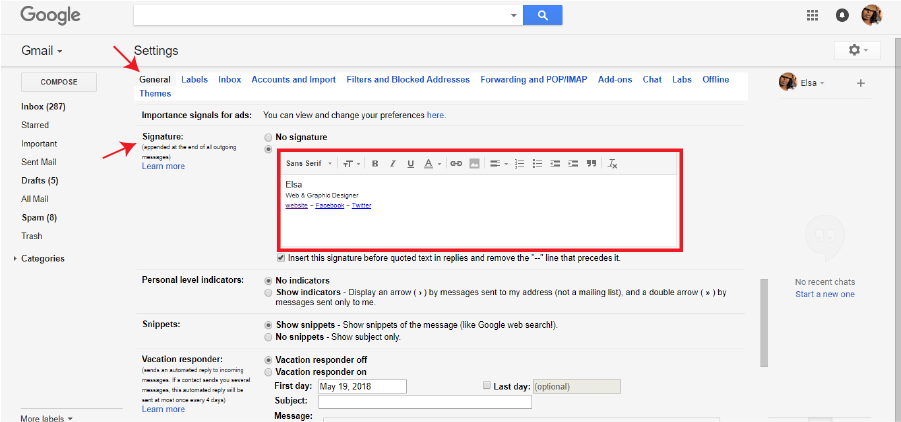Insert a link in the signature
This screenshot has height=422, width=901.
click(456, 164)
